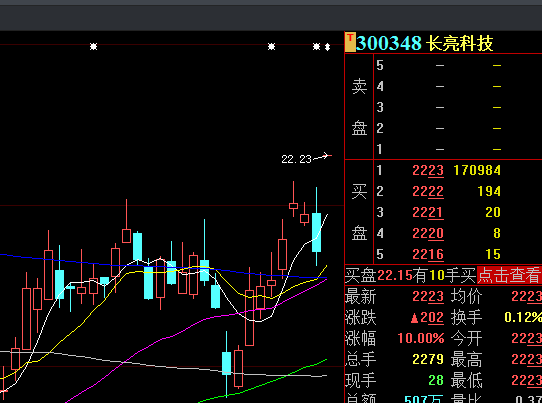Click the 涨幅 10.00% value
The image size is (542, 403).
(x=421, y=338)
